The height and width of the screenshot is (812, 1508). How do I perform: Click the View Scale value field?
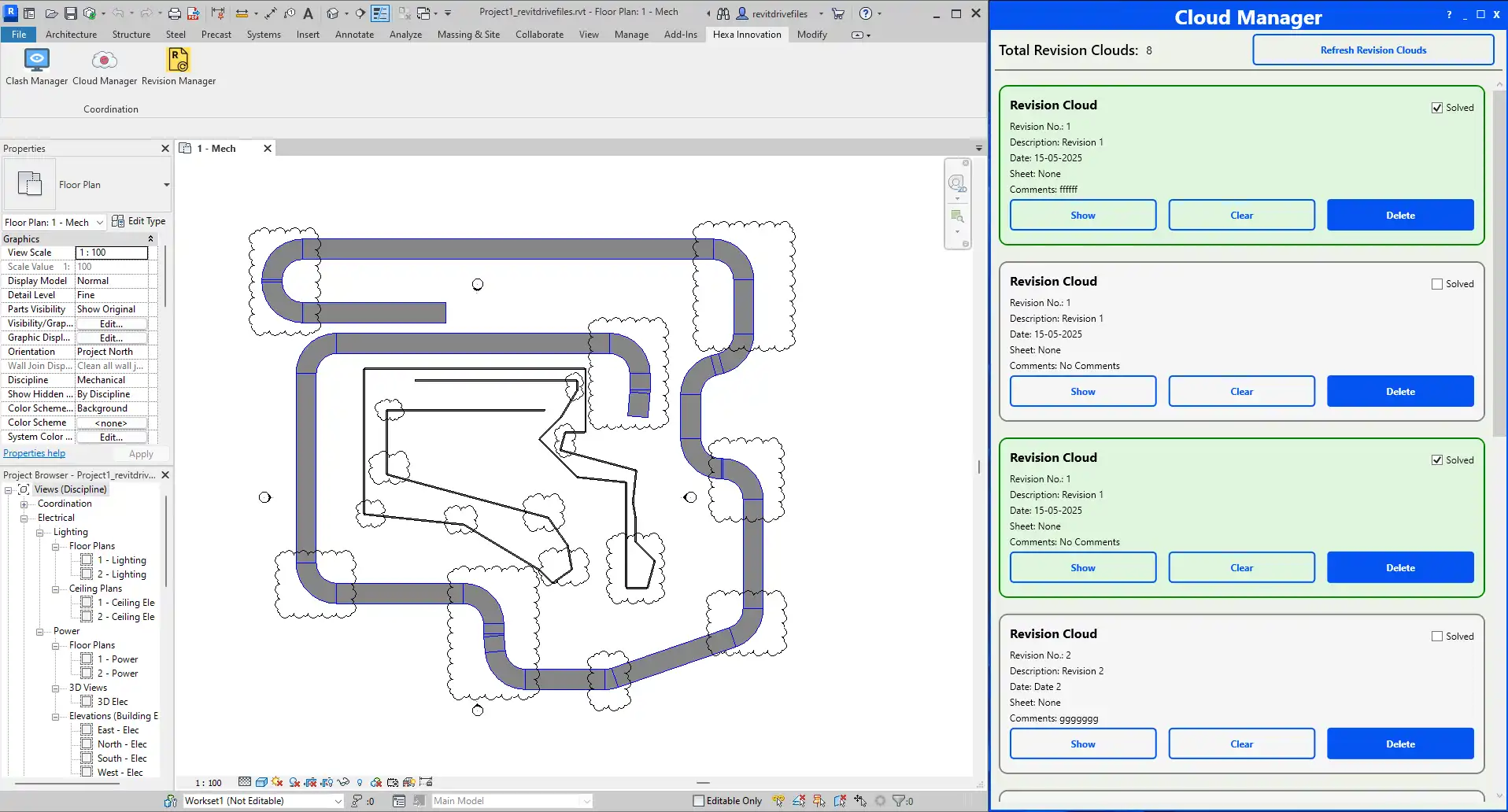point(112,253)
